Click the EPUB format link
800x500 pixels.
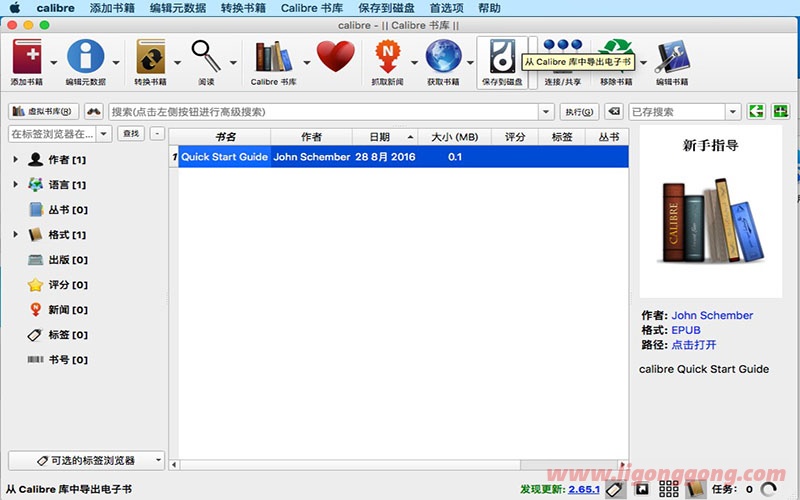point(686,330)
